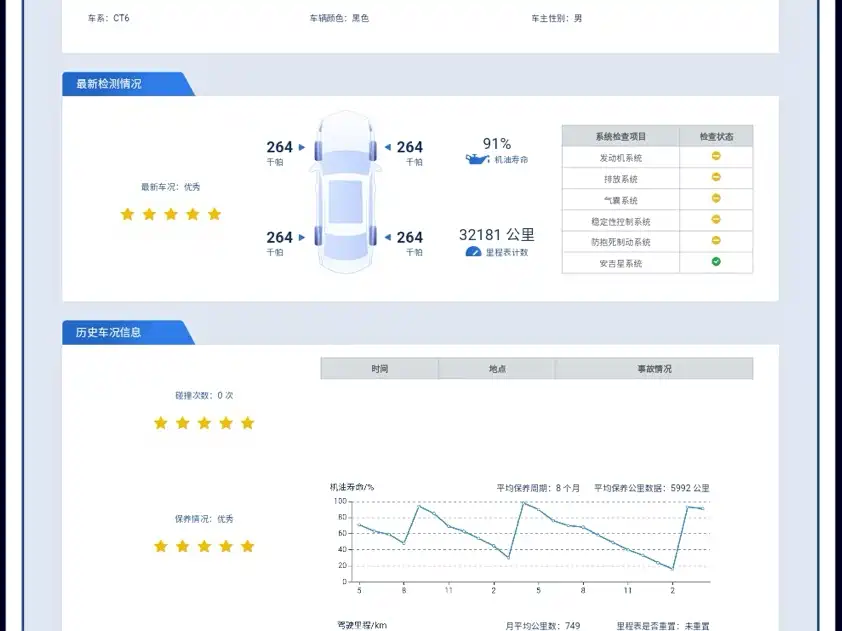This screenshot has width=842, height=631.
Task: Click the 时间 column header
Action: pyautogui.click(x=379, y=369)
